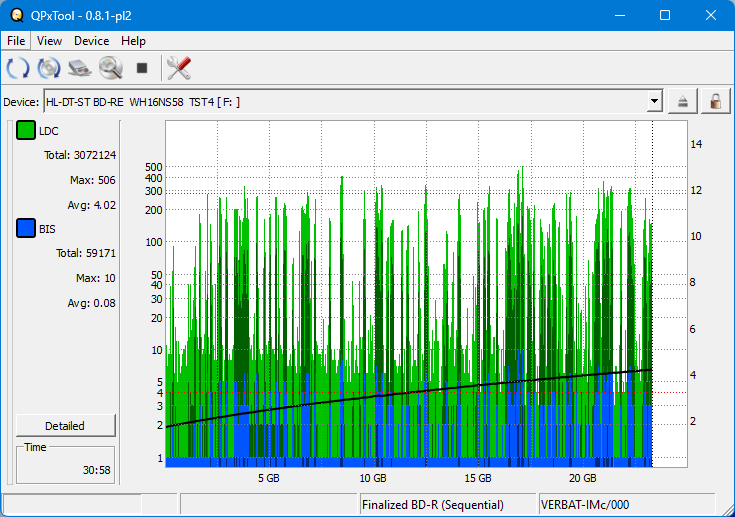Click the LDC Avg: 4.02 value
735x517 pixels.
point(92,205)
